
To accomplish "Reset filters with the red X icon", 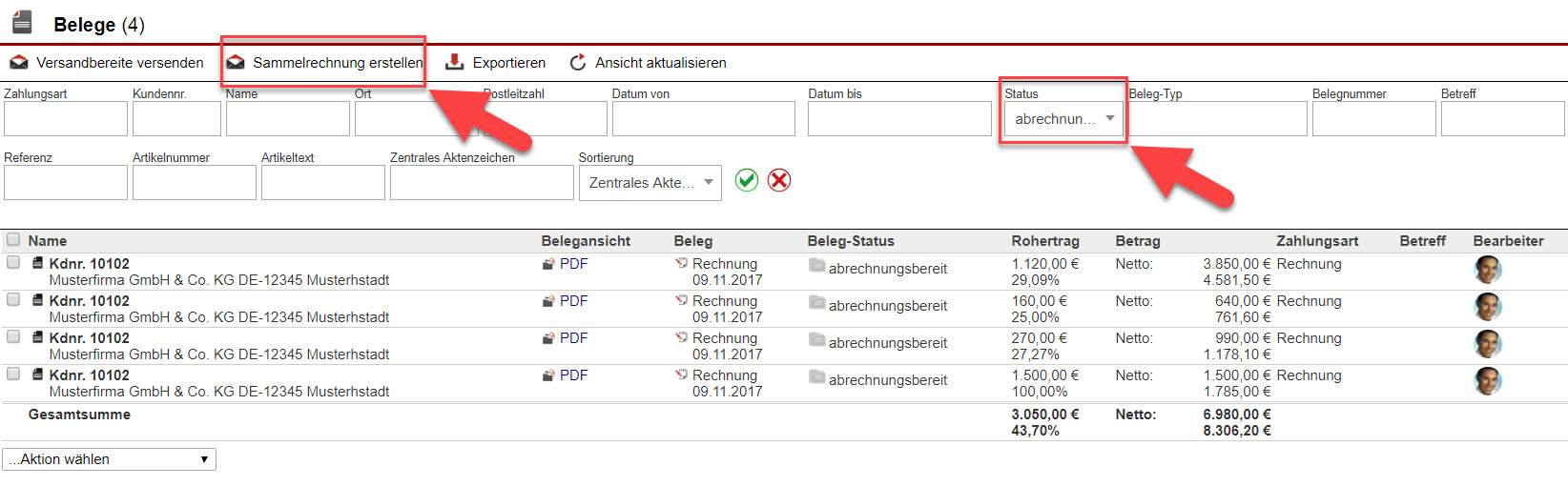I will [x=779, y=180].
